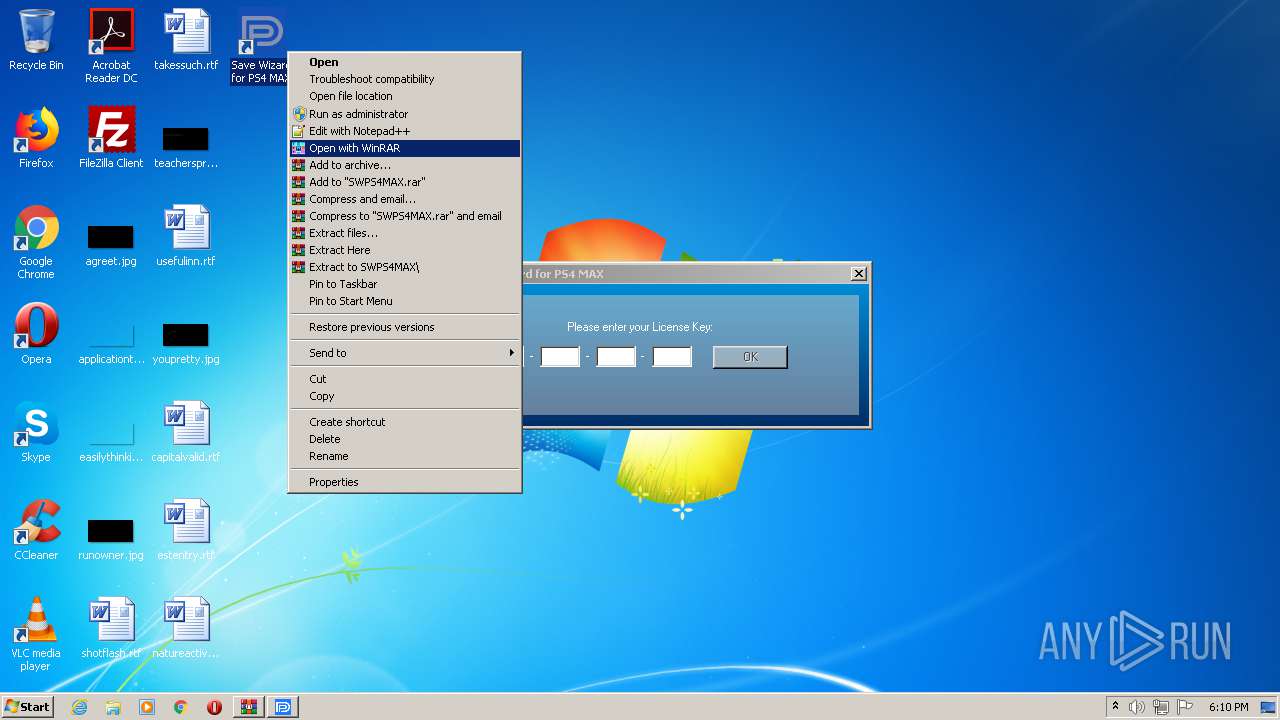This screenshot has height=720, width=1280.
Task: Select Extract Here entry
Action: (x=404, y=250)
